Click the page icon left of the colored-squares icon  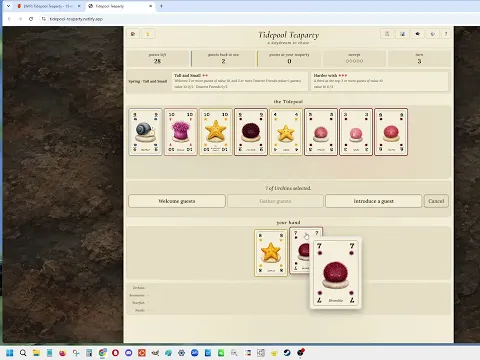(387, 34)
